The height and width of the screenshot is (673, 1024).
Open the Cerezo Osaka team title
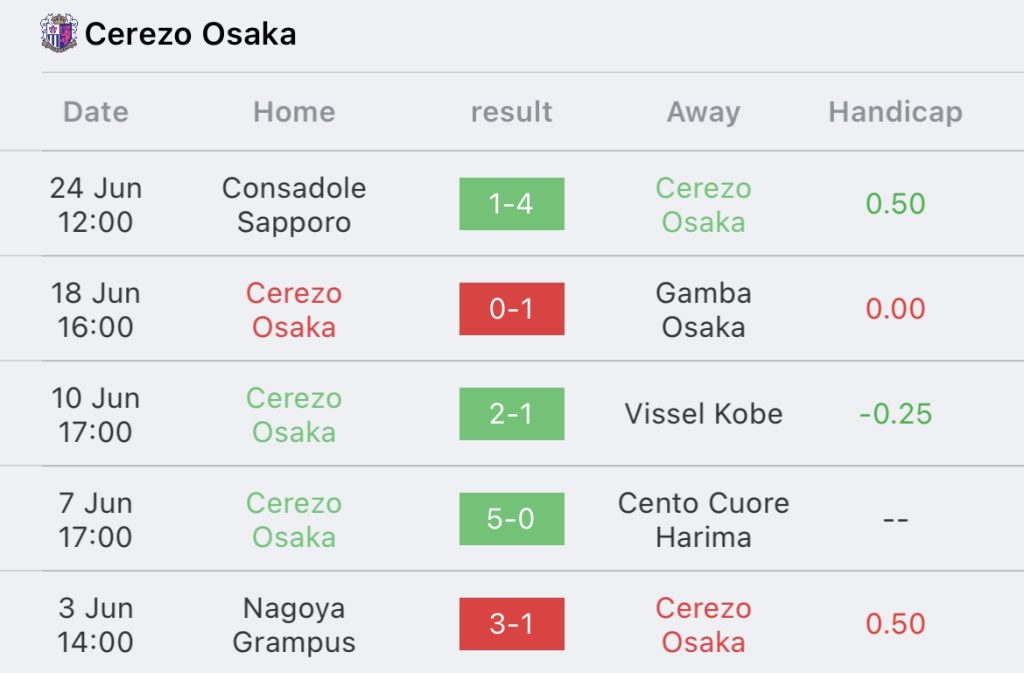coord(190,34)
